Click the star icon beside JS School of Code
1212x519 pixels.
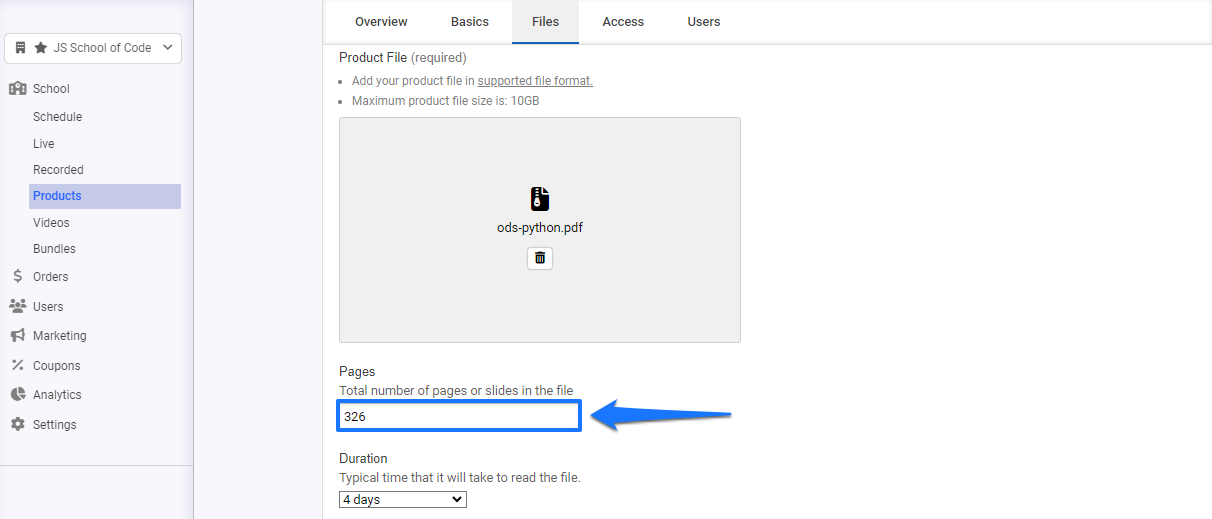(41, 47)
